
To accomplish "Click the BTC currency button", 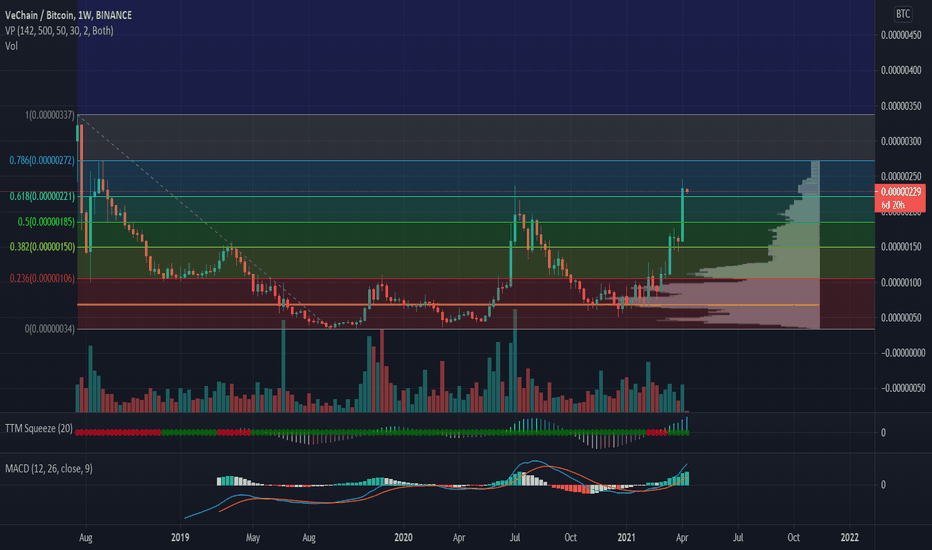I will [902, 14].
